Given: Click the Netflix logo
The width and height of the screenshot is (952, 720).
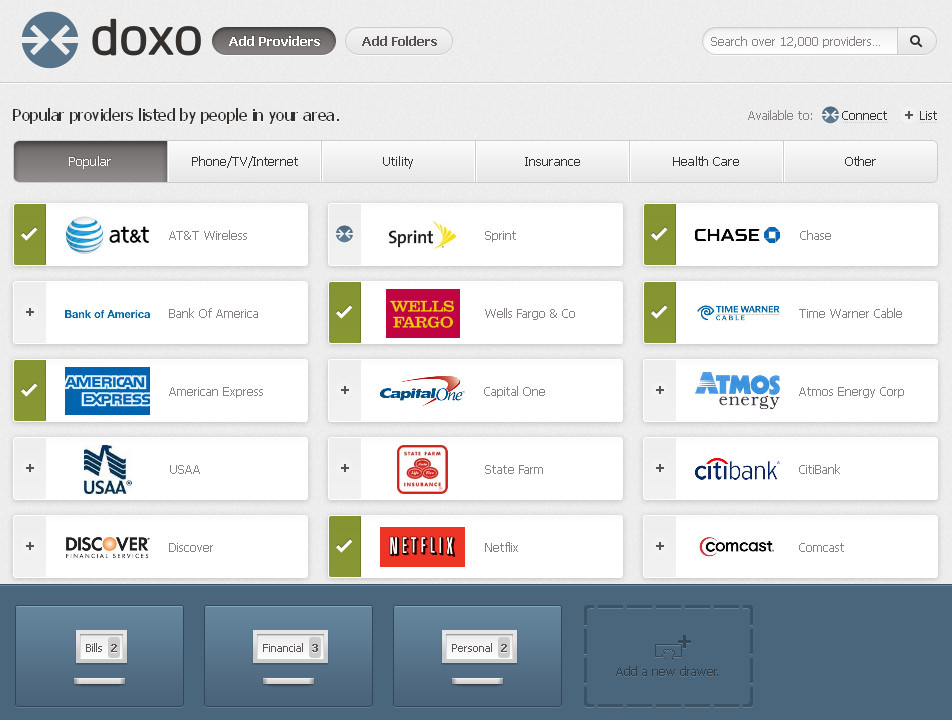Looking at the screenshot, I should [423, 547].
